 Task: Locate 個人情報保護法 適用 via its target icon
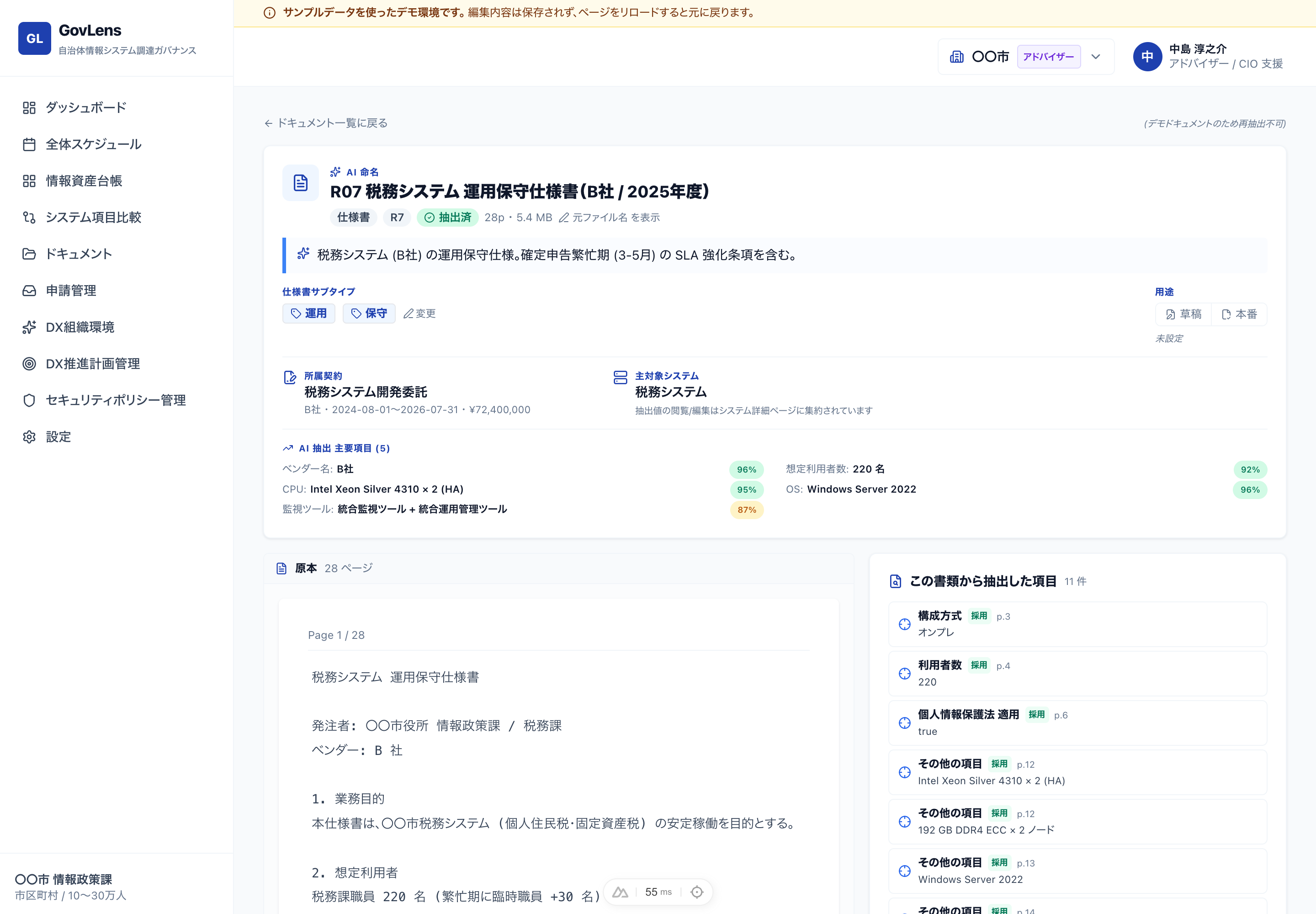coord(905,723)
